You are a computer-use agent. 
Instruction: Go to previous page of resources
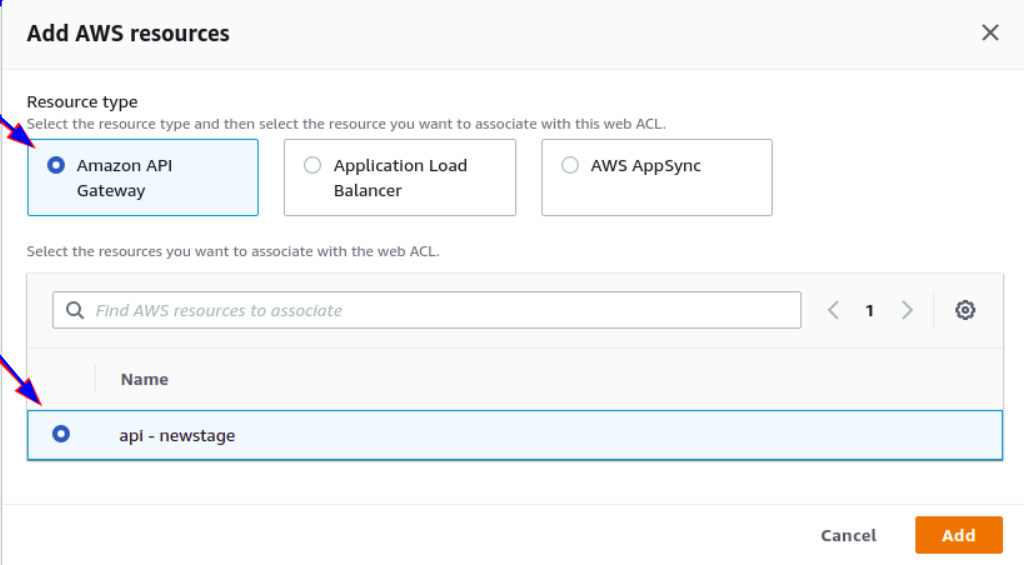[833, 310]
